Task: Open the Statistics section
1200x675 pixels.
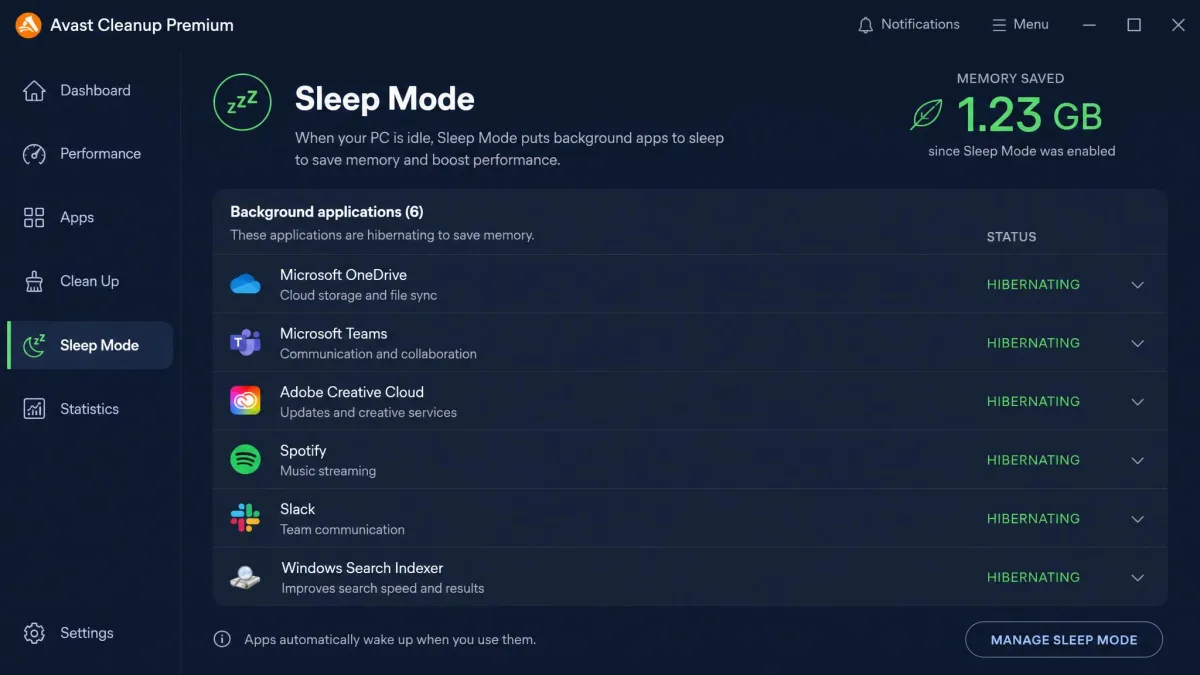Action: click(90, 409)
